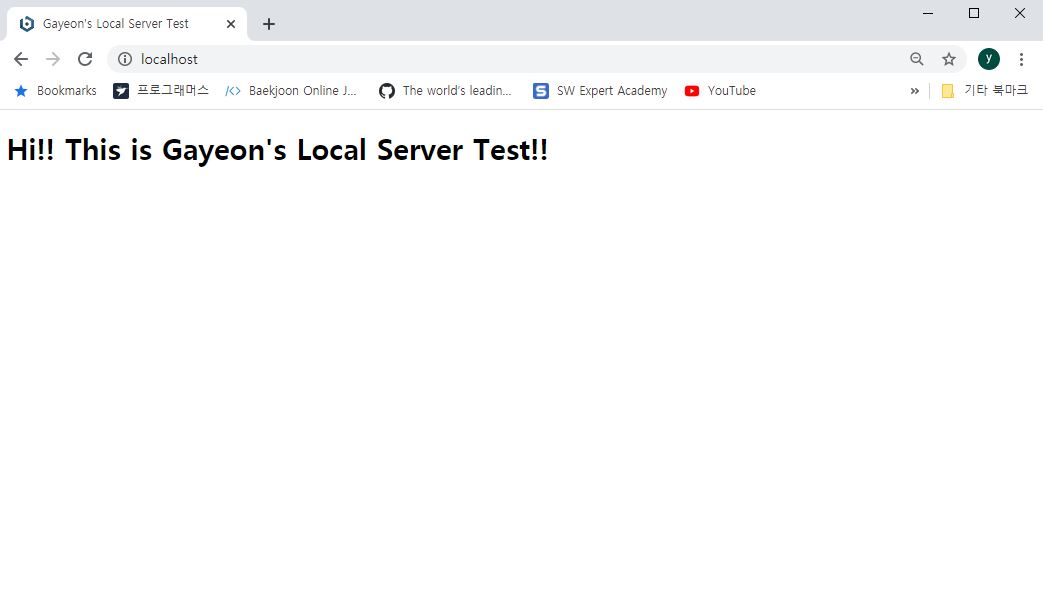Open the YouTube bookmark
The height and width of the screenshot is (593, 1043).
tap(720, 90)
